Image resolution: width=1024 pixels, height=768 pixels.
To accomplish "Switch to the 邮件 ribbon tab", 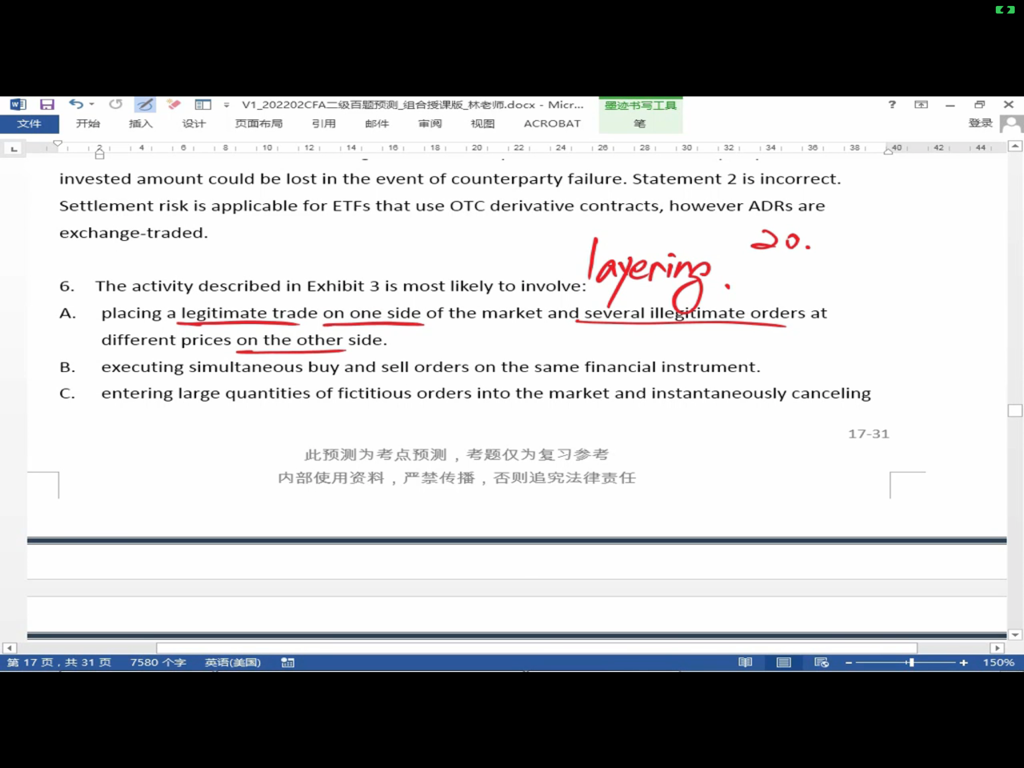I will [x=377, y=123].
